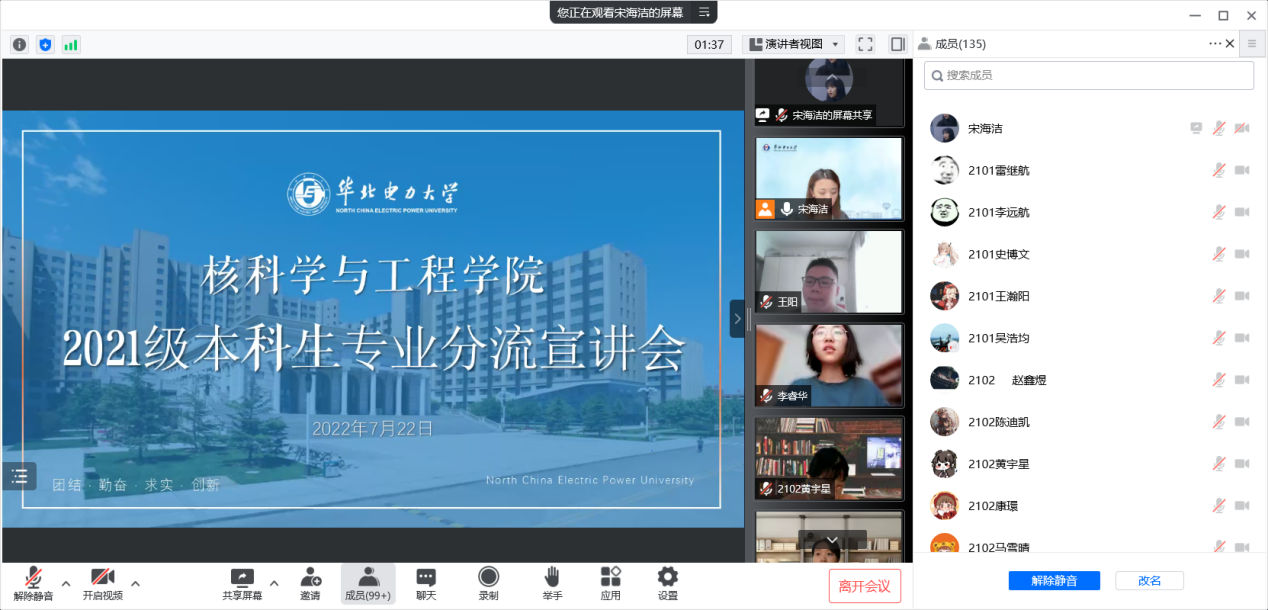
Task: Raise hand in the meeting
Action: (x=552, y=583)
